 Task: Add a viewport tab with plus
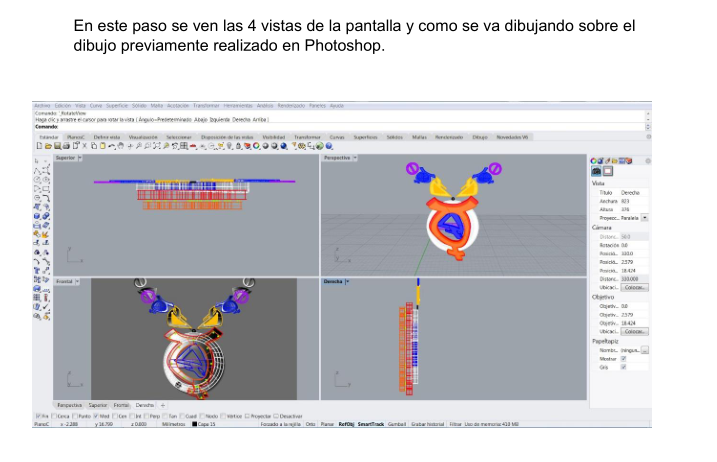tap(163, 405)
